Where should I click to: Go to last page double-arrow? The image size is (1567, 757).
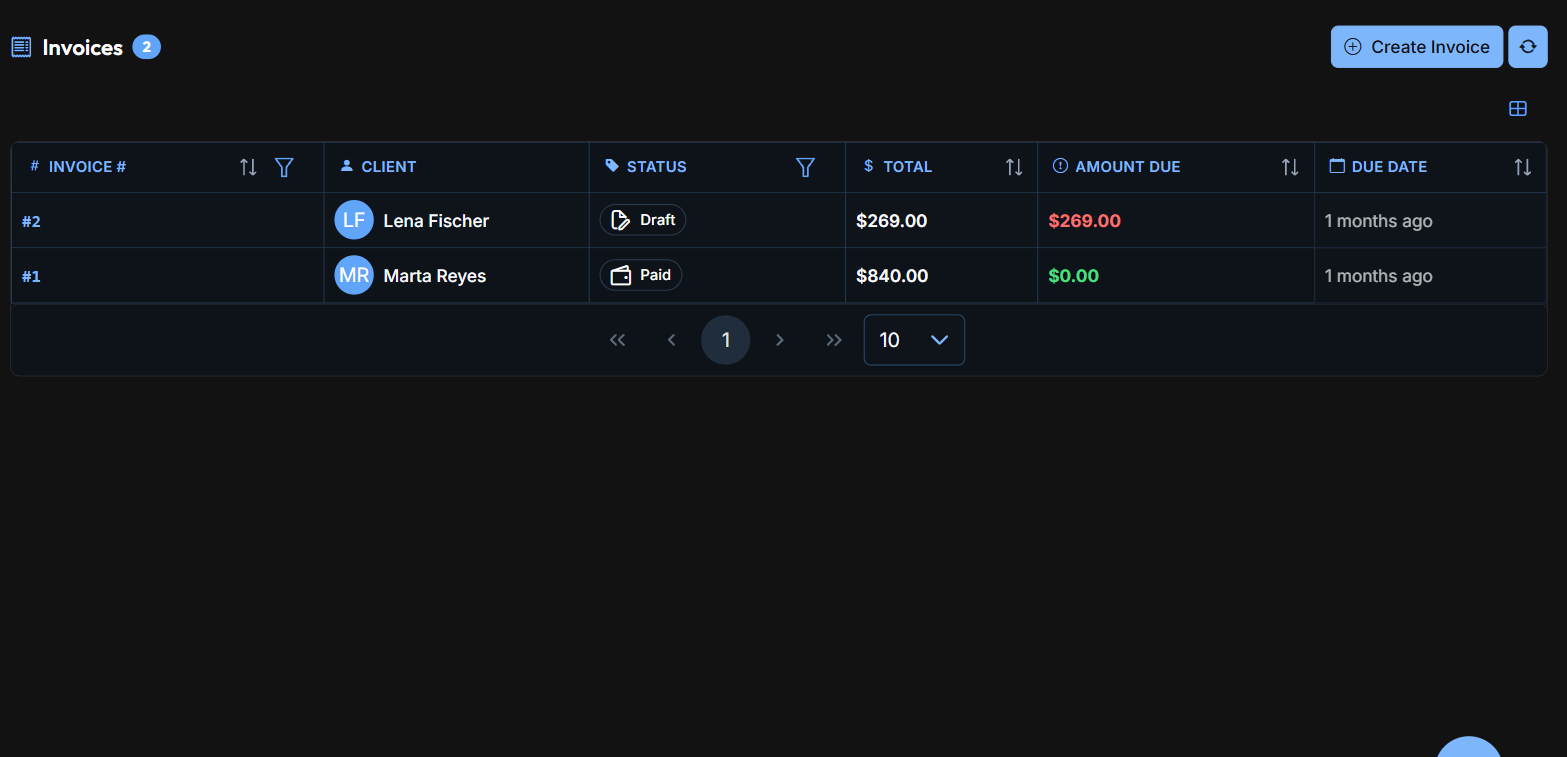pyautogui.click(x=834, y=340)
